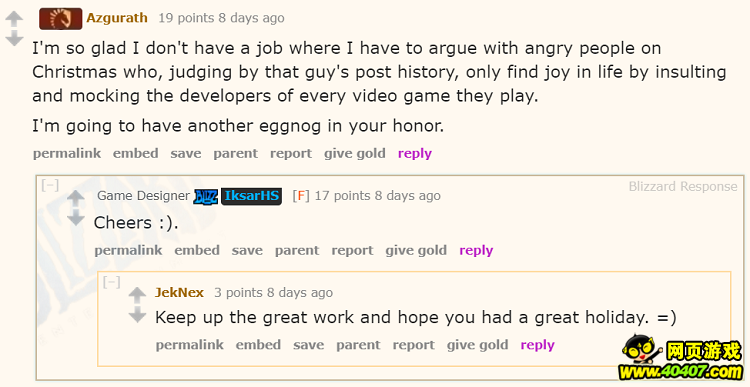The height and width of the screenshot is (387, 750).
Task: Reply to the Cheers comment
Action: coord(476,251)
